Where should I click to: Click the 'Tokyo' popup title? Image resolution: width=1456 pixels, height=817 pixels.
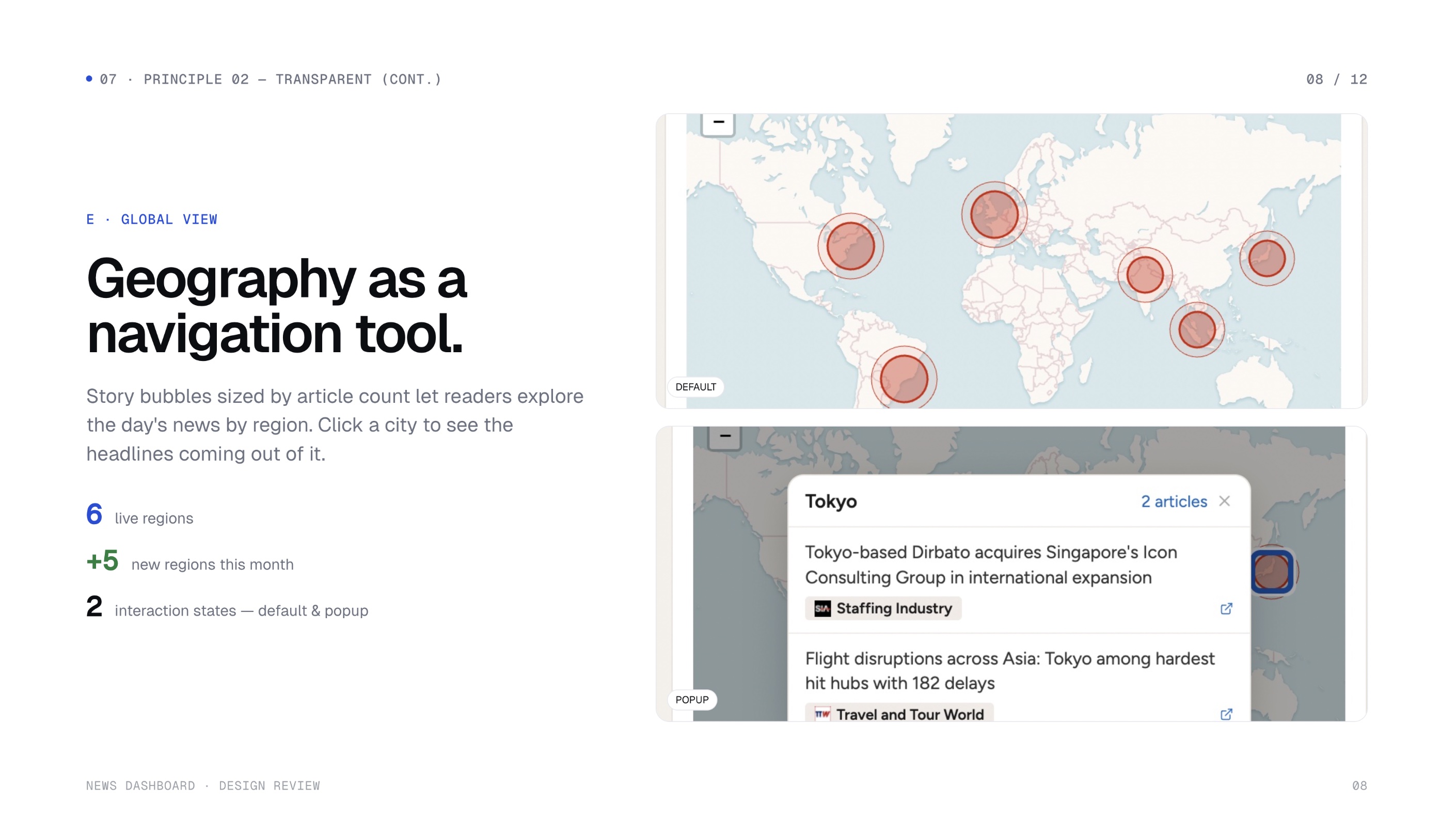(830, 501)
